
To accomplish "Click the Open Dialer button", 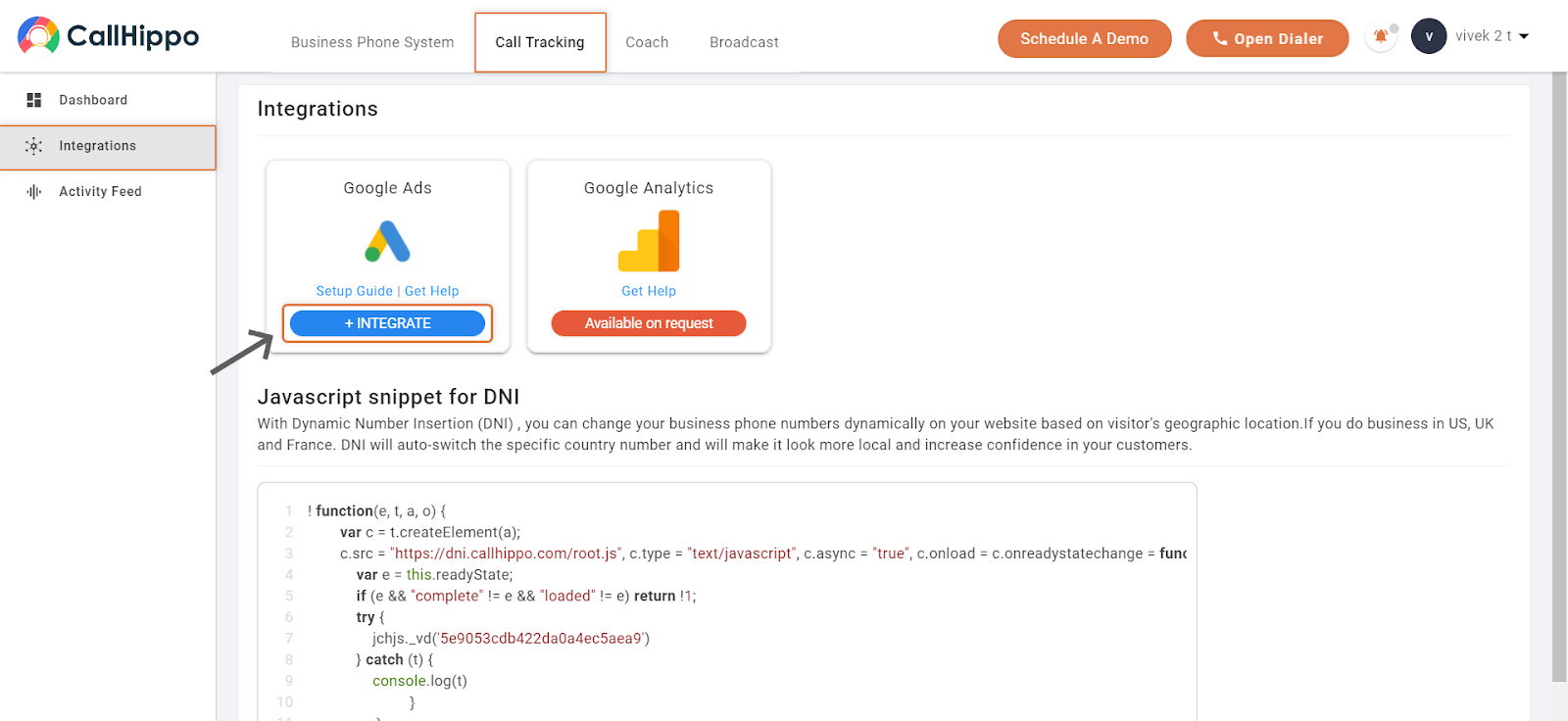I will (x=1267, y=38).
